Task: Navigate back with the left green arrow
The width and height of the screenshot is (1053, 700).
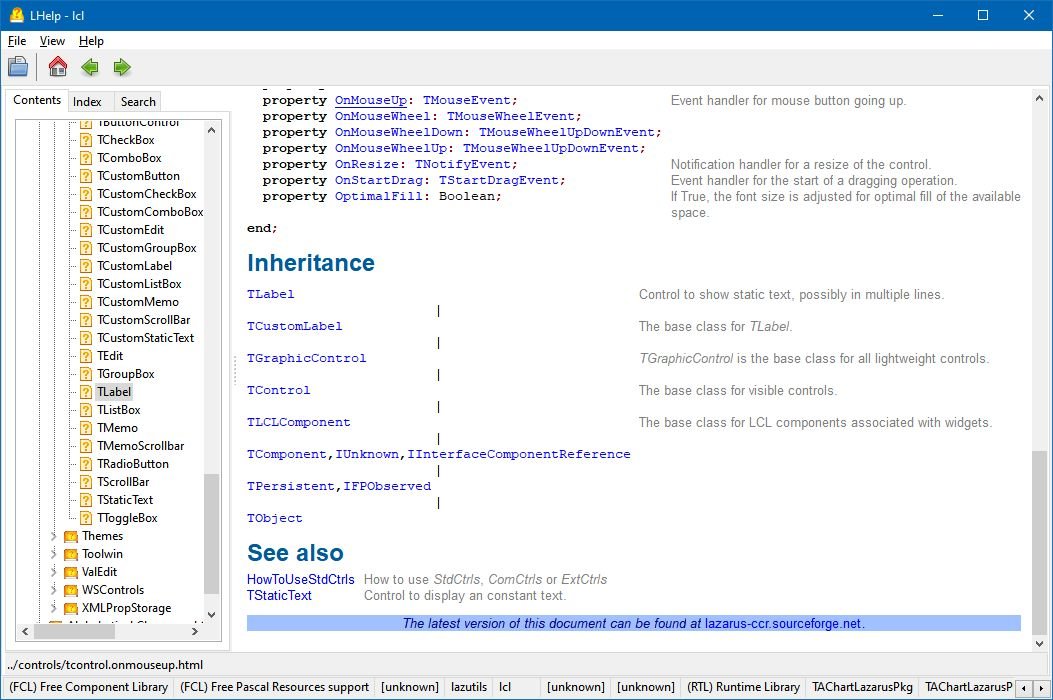Action: click(89, 67)
